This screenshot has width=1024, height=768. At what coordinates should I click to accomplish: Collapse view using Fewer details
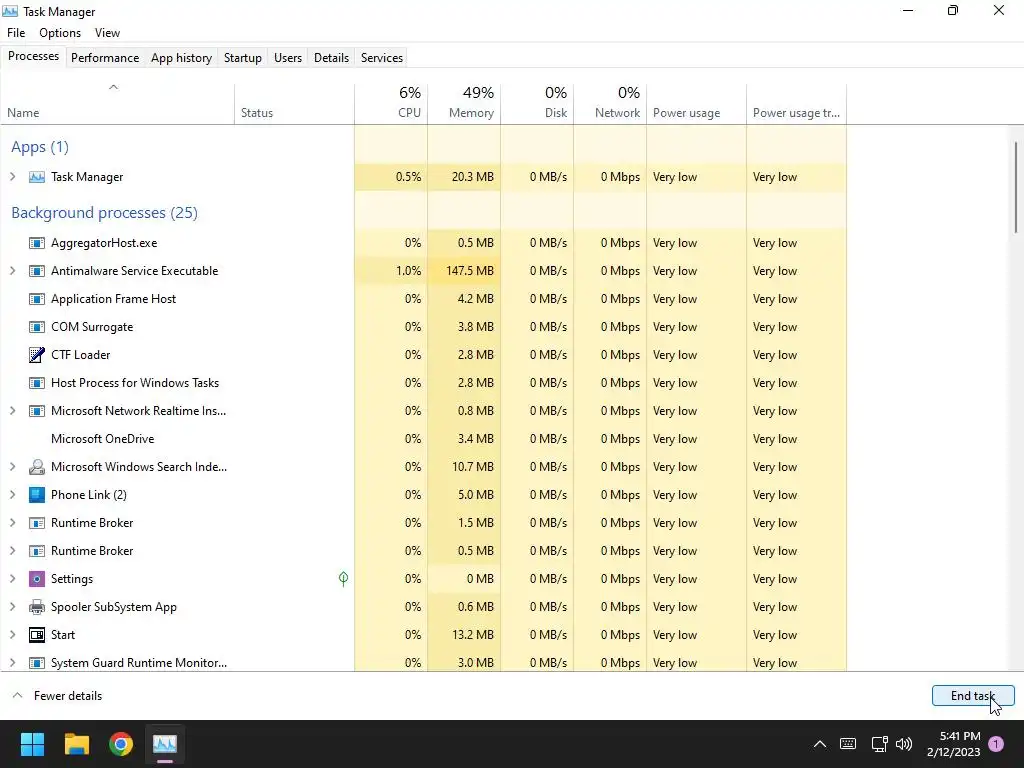click(58, 696)
